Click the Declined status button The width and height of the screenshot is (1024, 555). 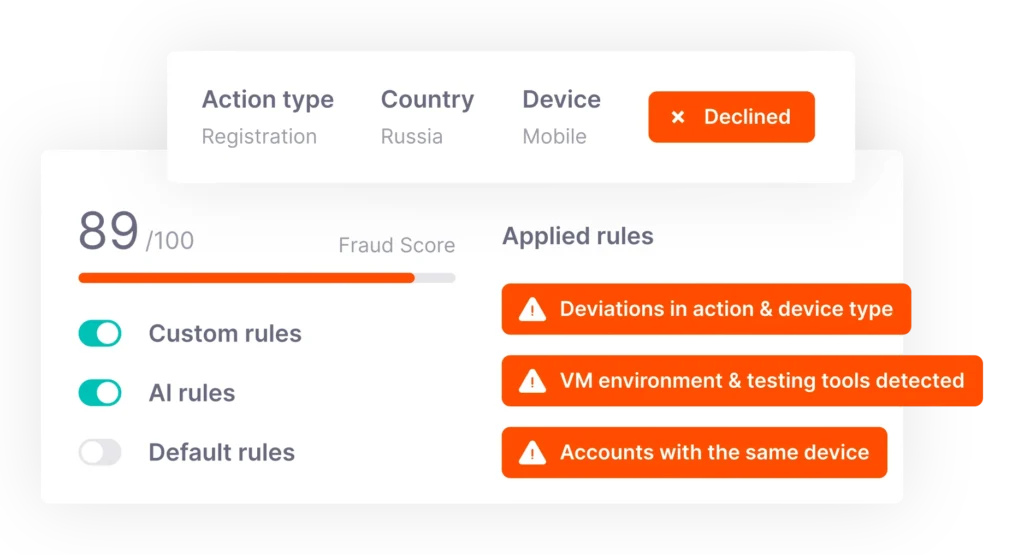point(731,117)
